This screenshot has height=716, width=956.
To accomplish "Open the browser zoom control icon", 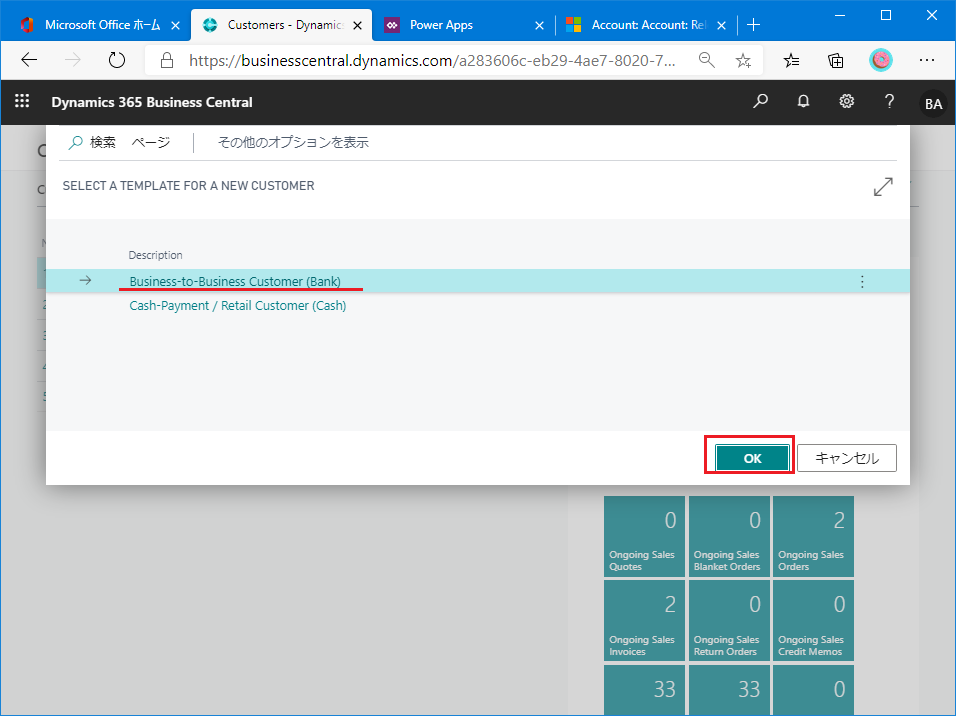I will point(707,60).
